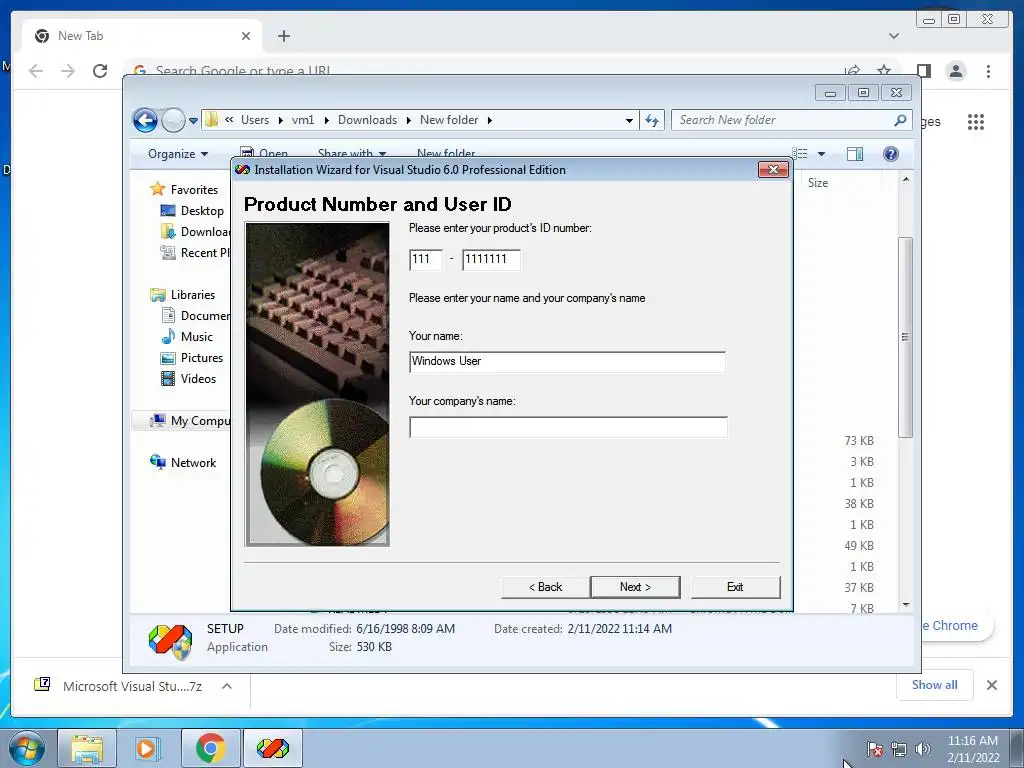Change the view with the views icon
Image resolution: width=1024 pixels, height=768 pixels.
800,154
